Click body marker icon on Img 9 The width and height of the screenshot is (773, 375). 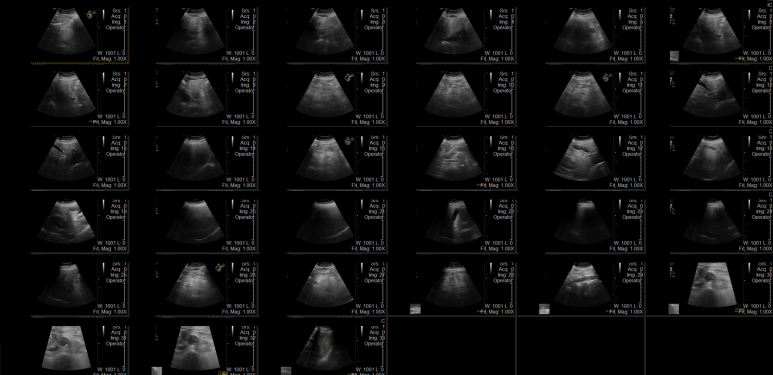pyautogui.click(x=349, y=77)
